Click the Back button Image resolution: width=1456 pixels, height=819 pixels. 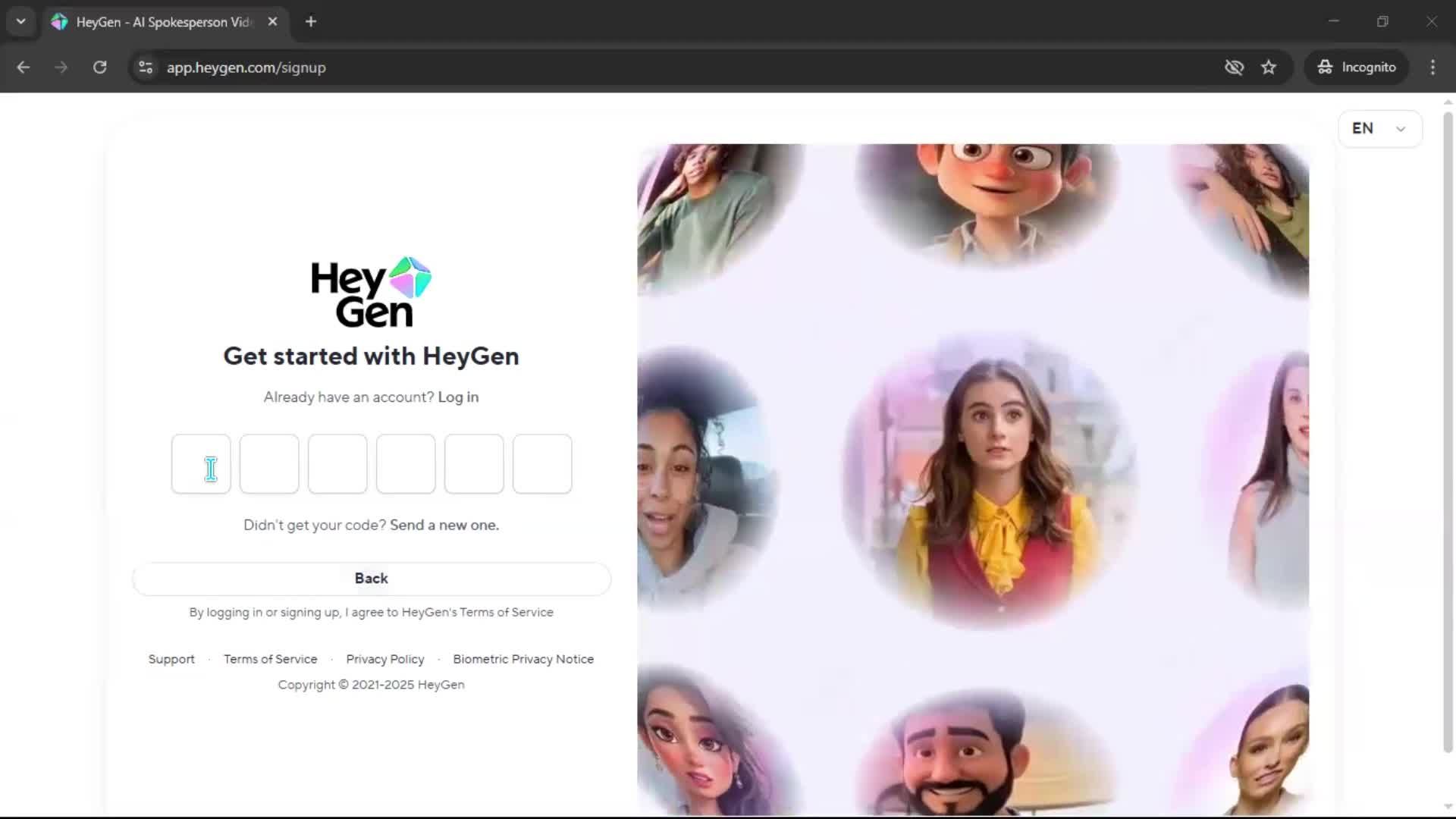pos(371,579)
